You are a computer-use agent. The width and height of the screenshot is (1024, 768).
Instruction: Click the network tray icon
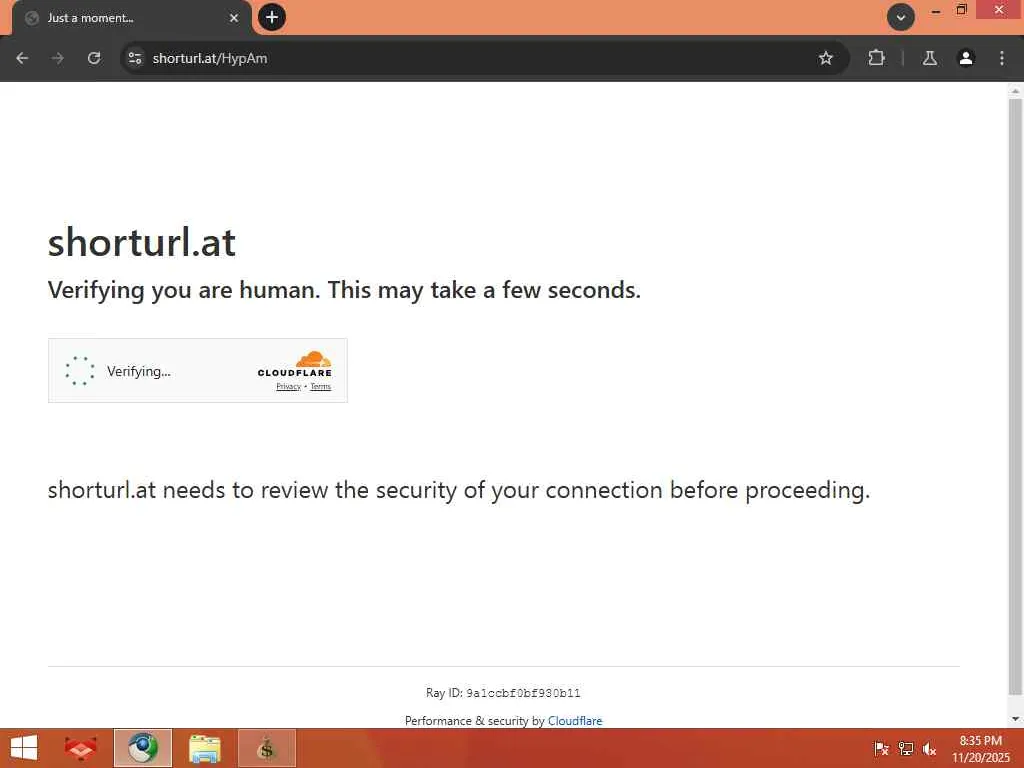(906, 748)
